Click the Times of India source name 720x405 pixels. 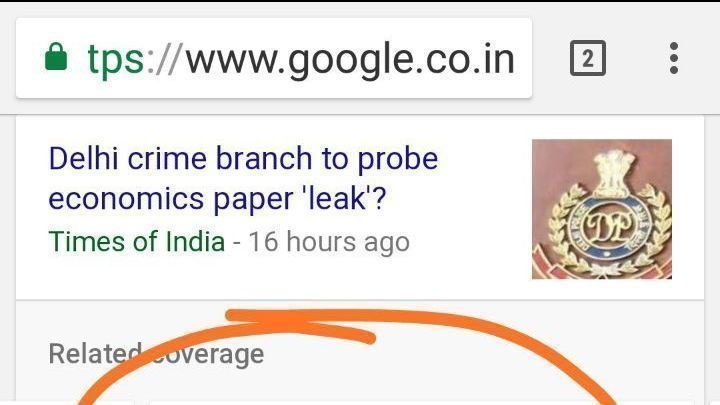click(x=137, y=242)
